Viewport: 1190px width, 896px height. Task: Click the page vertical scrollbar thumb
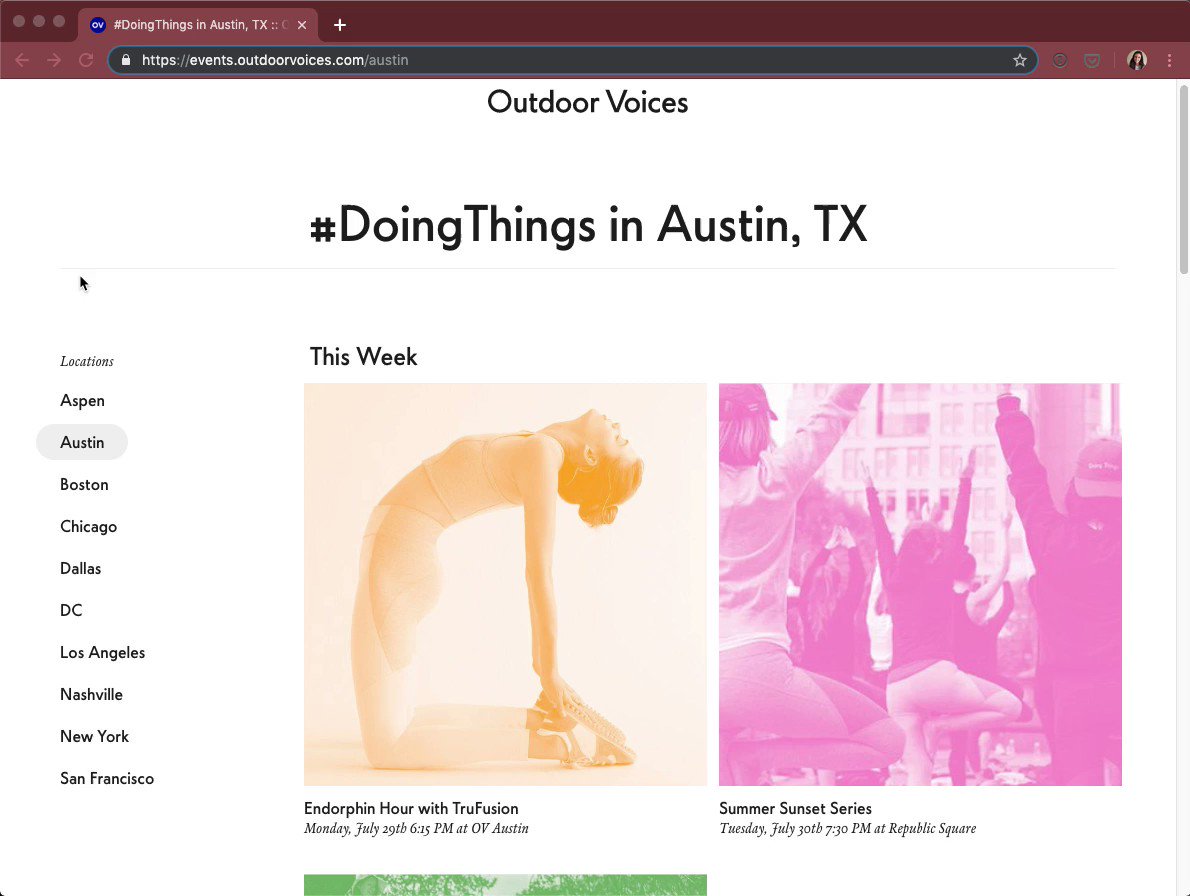click(1183, 179)
